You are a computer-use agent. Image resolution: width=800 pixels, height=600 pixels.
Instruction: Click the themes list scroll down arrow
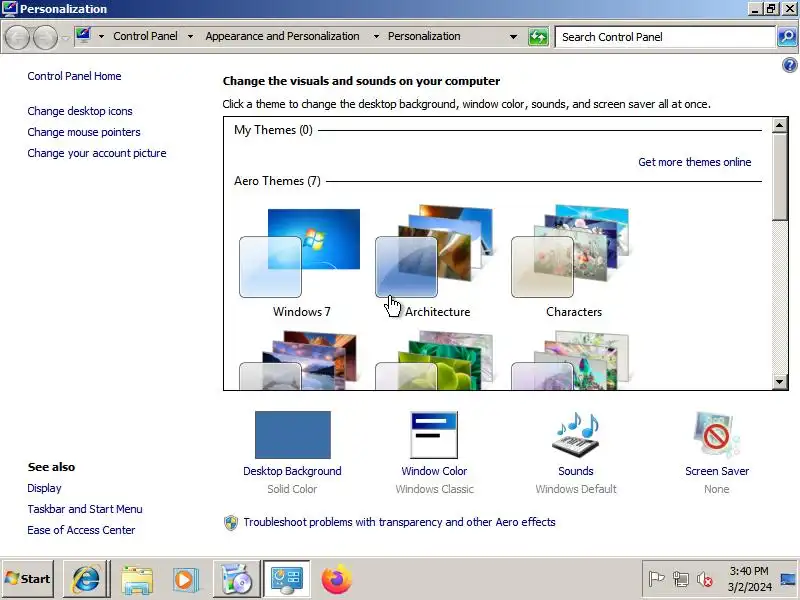[x=780, y=382]
